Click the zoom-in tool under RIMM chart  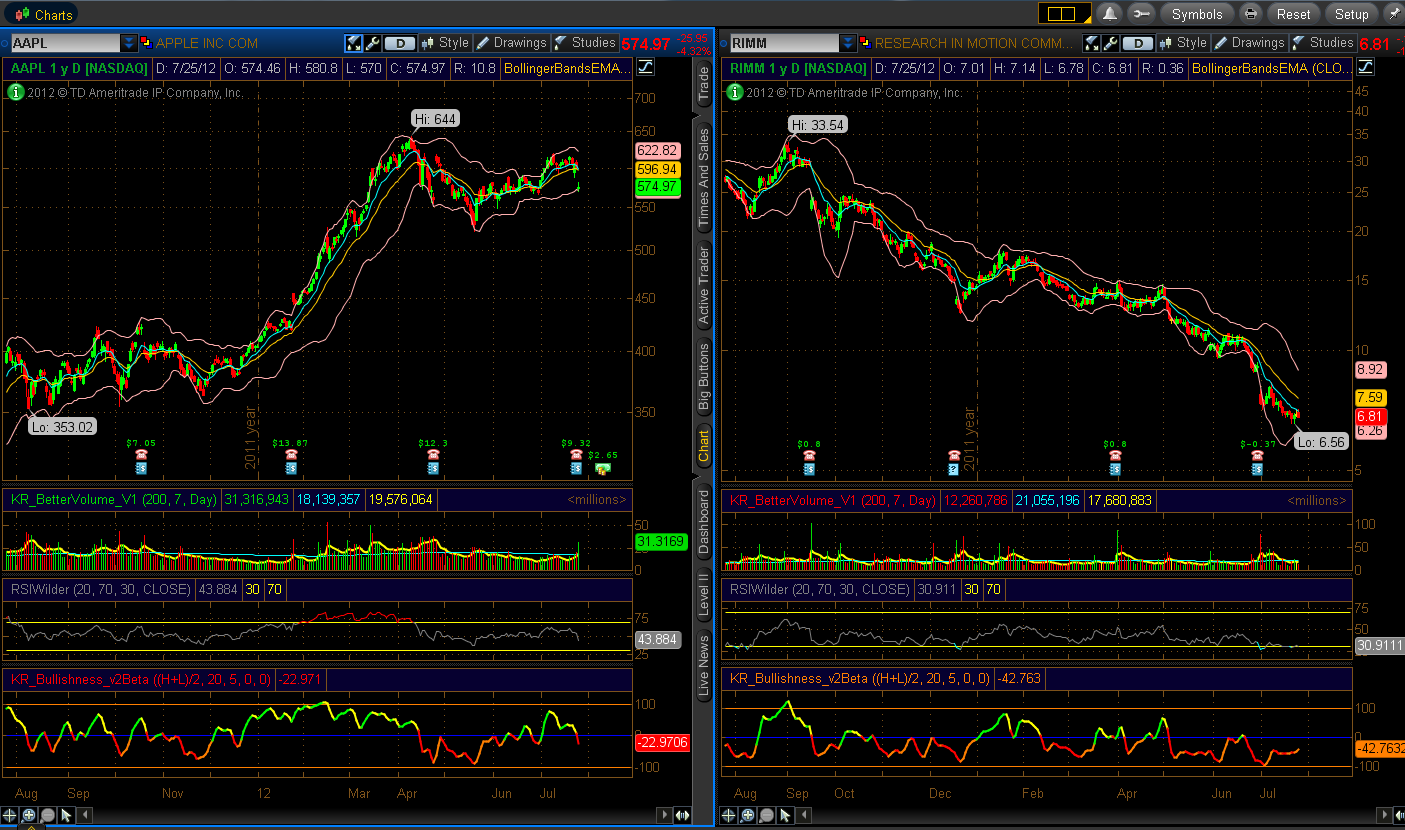747,816
